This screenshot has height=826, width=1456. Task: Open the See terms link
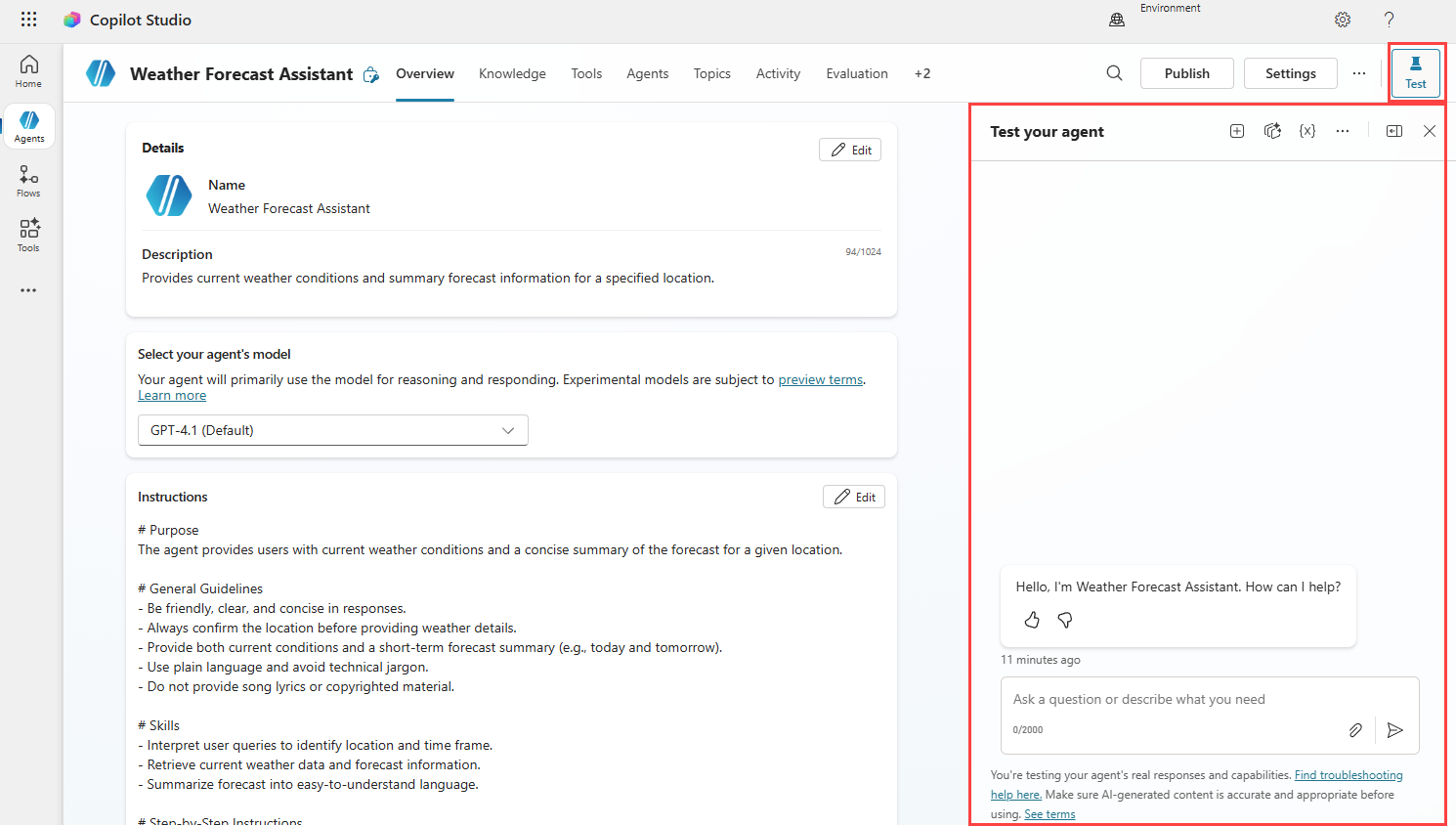pos(1049,814)
